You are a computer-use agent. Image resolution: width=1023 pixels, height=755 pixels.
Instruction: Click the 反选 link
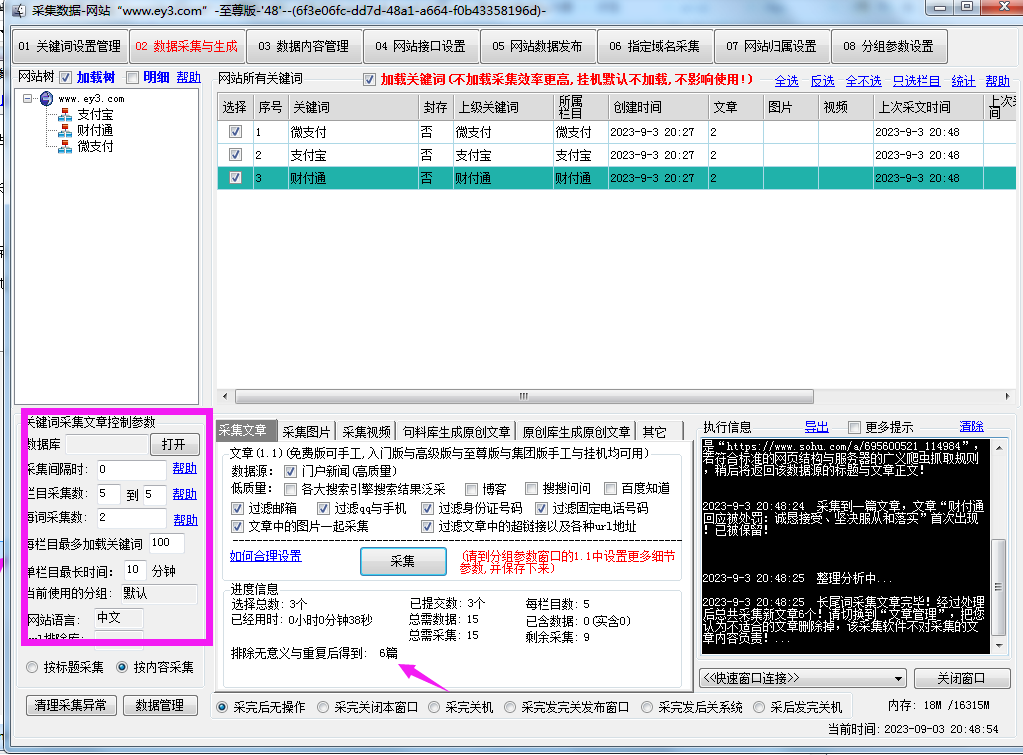pyautogui.click(x=823, y=81)
